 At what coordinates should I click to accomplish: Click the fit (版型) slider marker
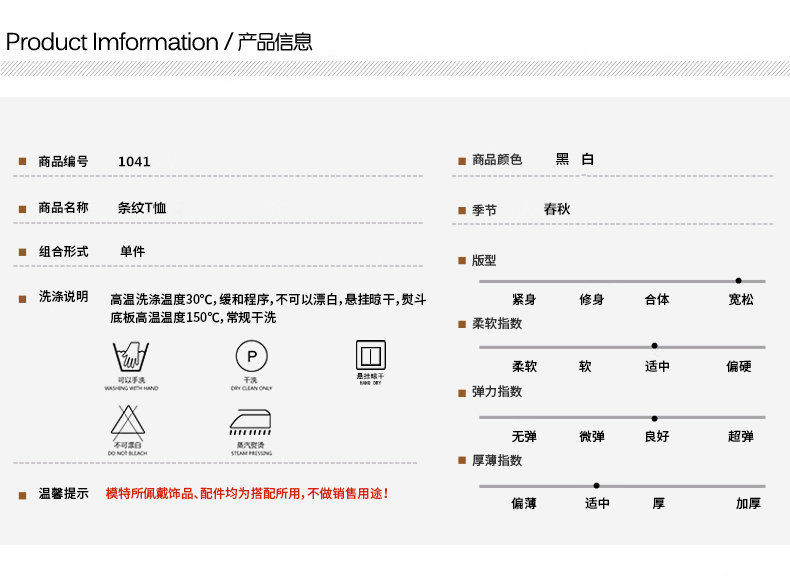[x=738, y=281]
